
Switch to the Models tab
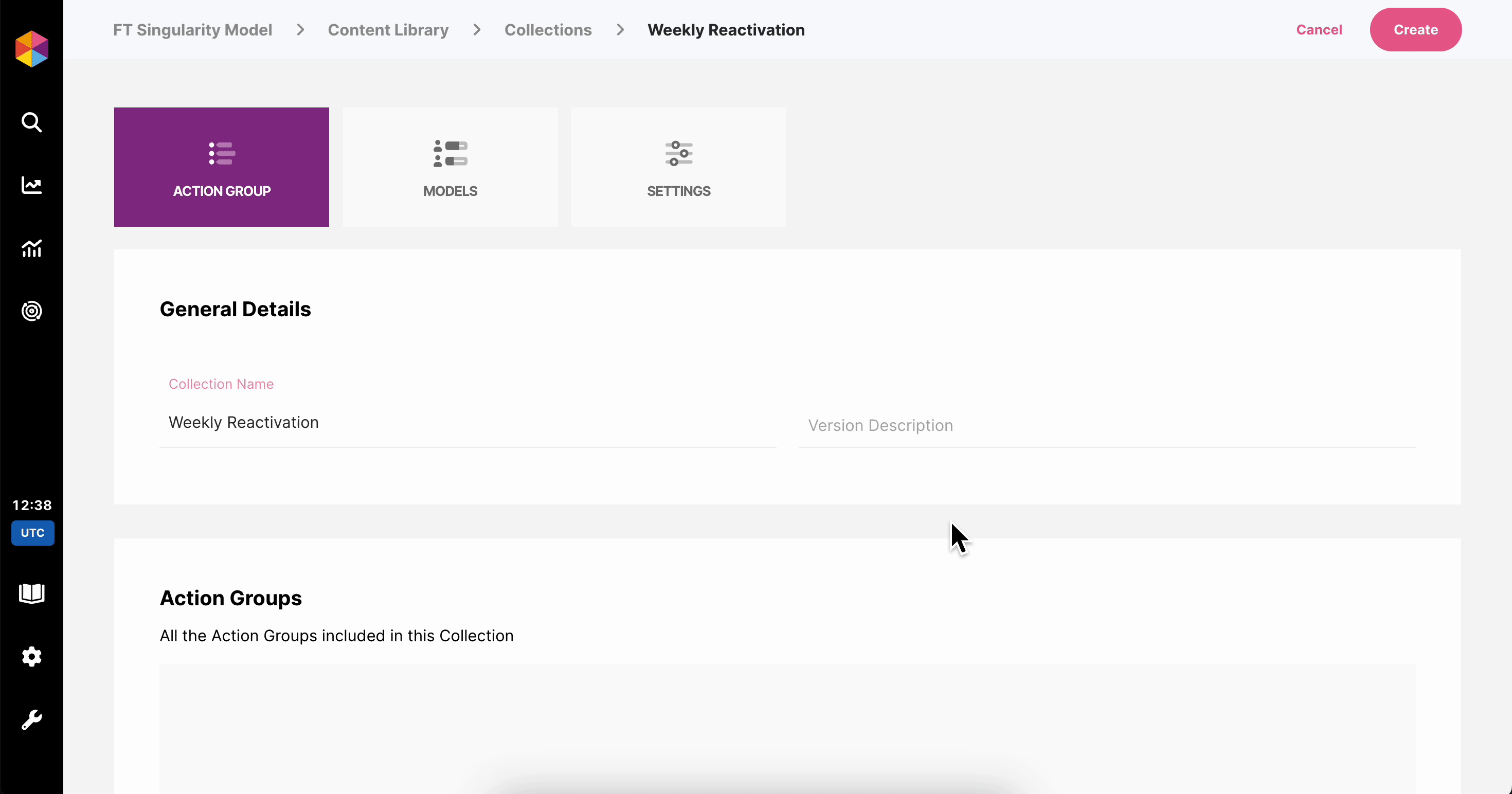[450, 167]
